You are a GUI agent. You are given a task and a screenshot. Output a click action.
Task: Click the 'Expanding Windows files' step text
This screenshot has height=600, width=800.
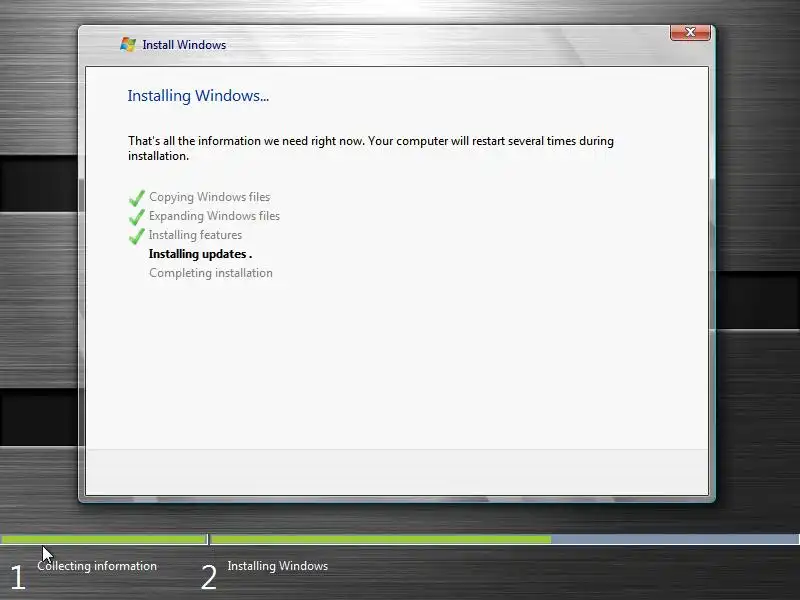pos(214,216)
